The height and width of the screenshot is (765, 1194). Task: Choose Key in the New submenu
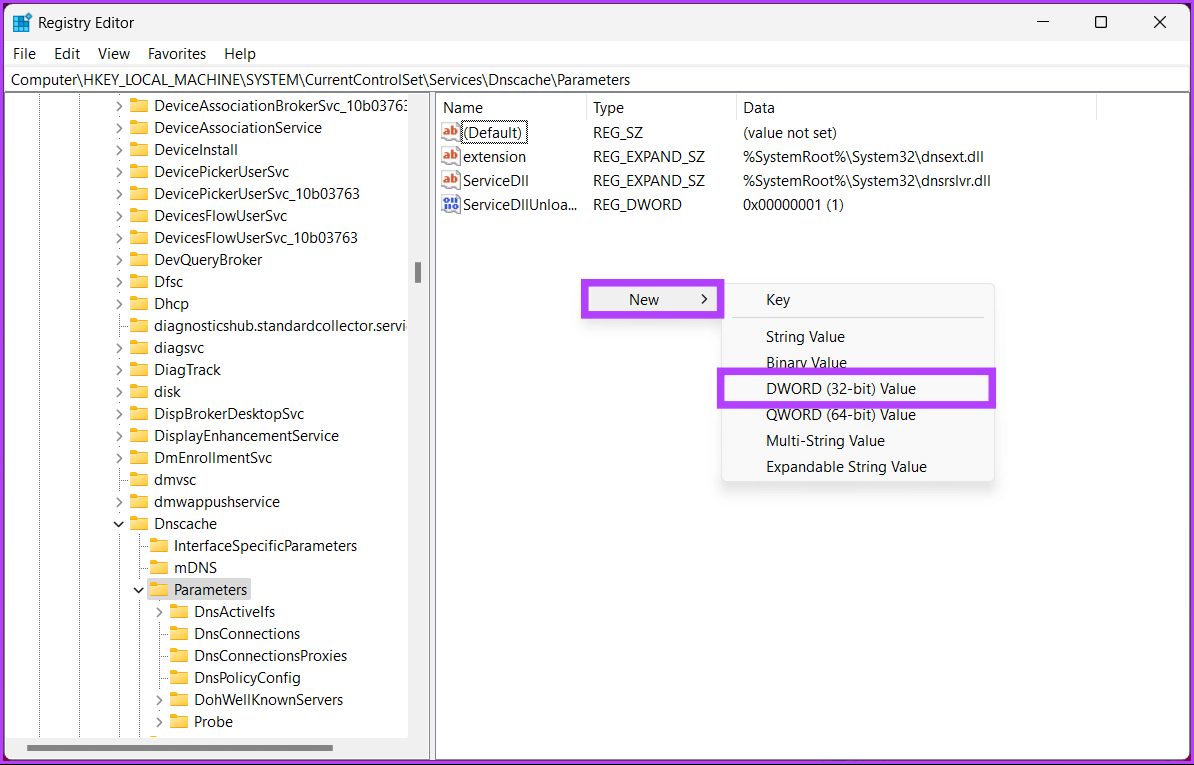(857, 300)
